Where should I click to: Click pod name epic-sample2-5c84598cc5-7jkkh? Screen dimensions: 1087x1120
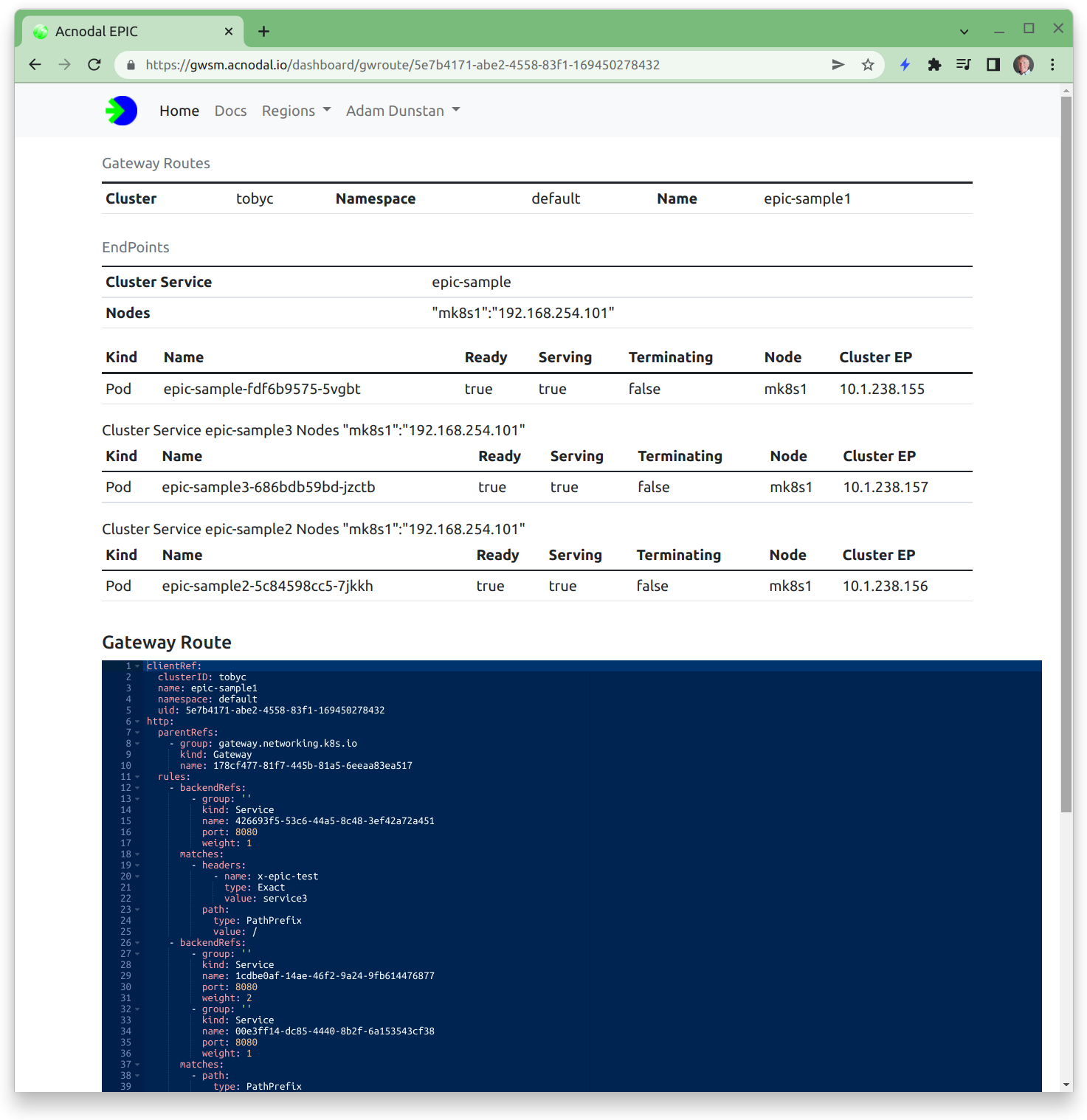267,586
